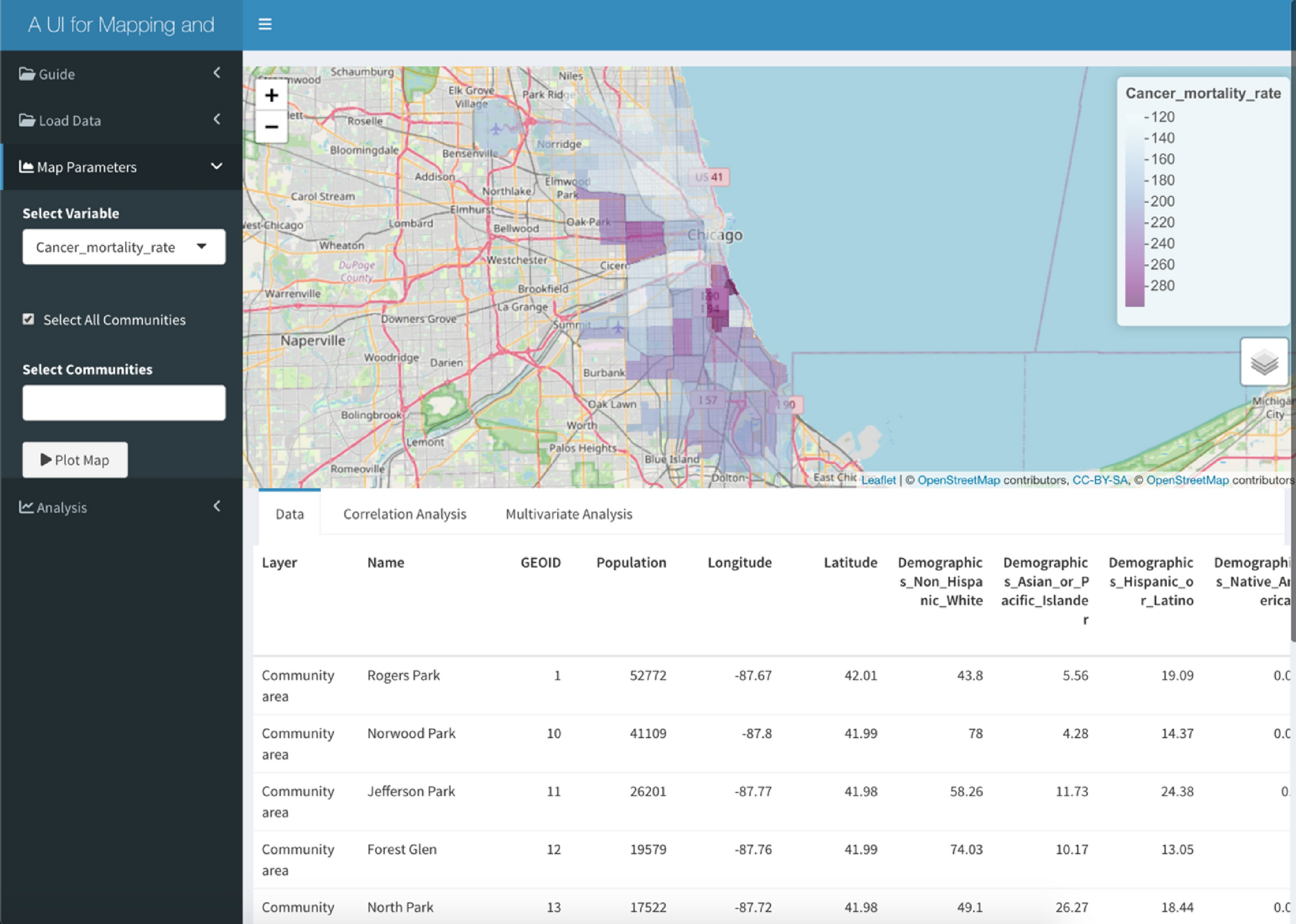Click the Guide folder icon
This screenshot has width=1296, height=924.
point(26,74)
